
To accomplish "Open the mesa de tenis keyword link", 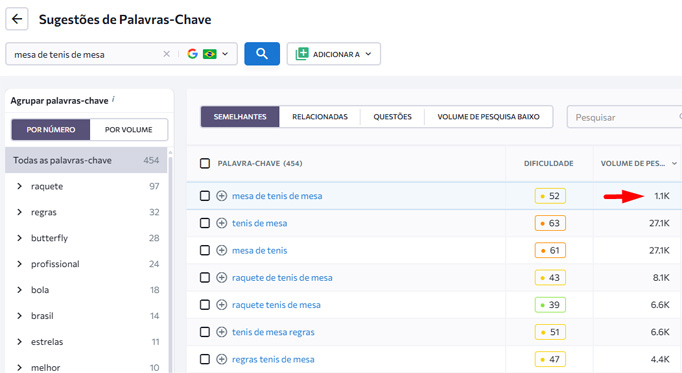I will 260,250.
